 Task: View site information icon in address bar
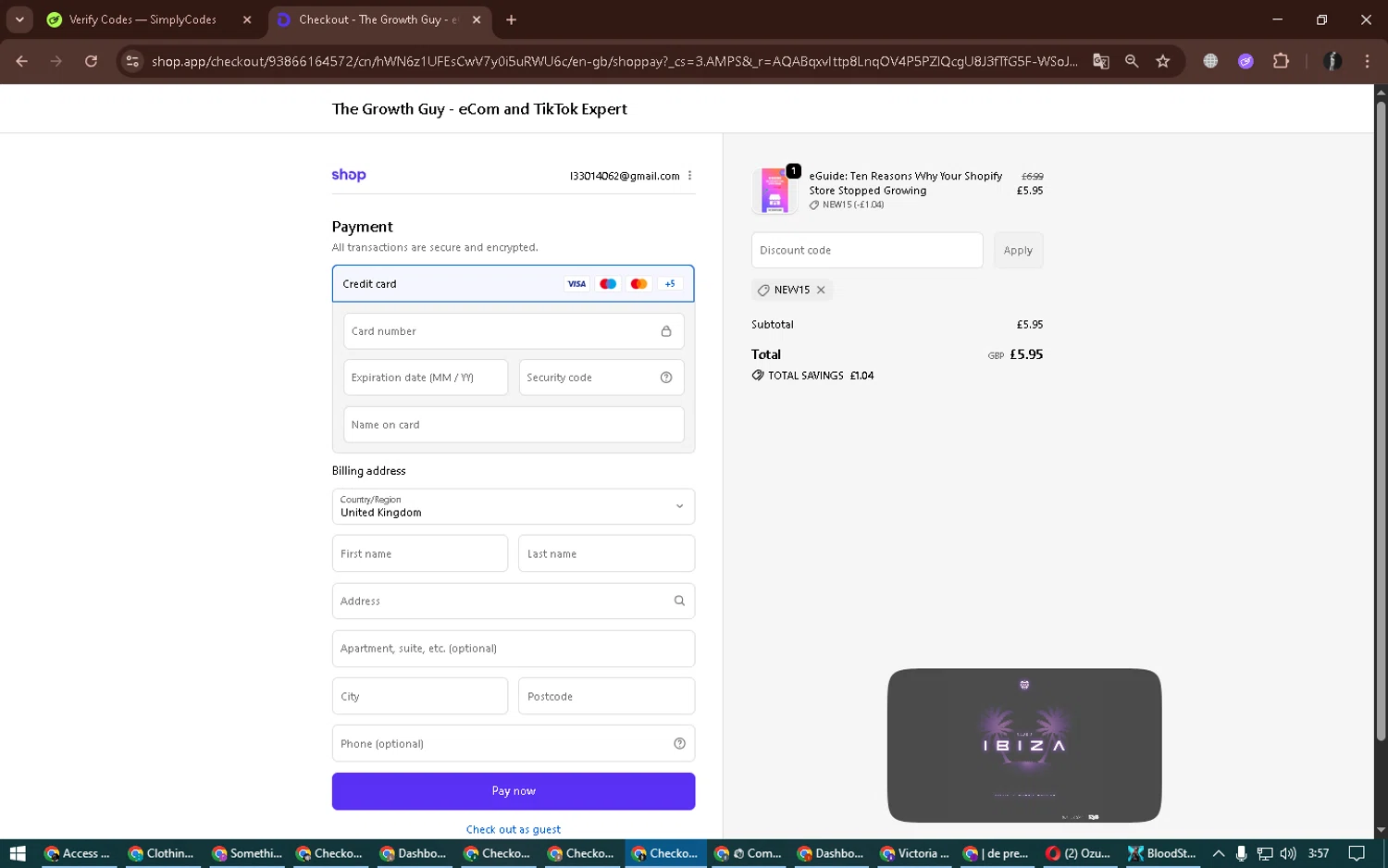132,61
